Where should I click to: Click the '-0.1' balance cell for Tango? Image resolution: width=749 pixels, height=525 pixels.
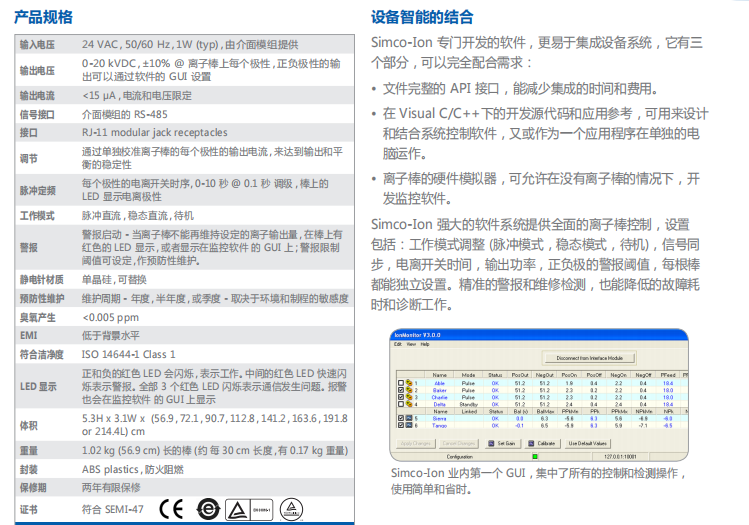click(x=519, y=426)
